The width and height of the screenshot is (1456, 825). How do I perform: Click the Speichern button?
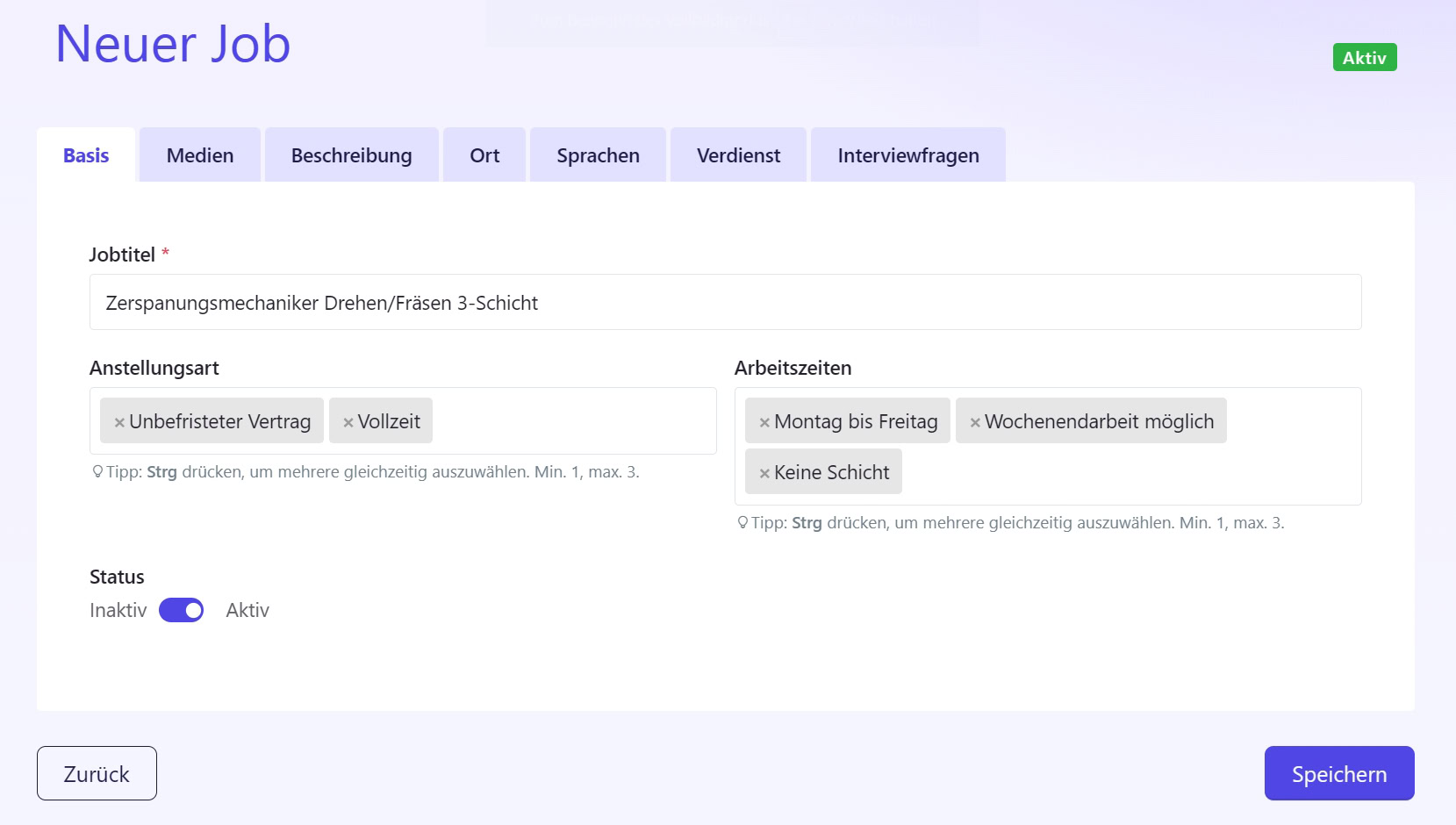1338,773
